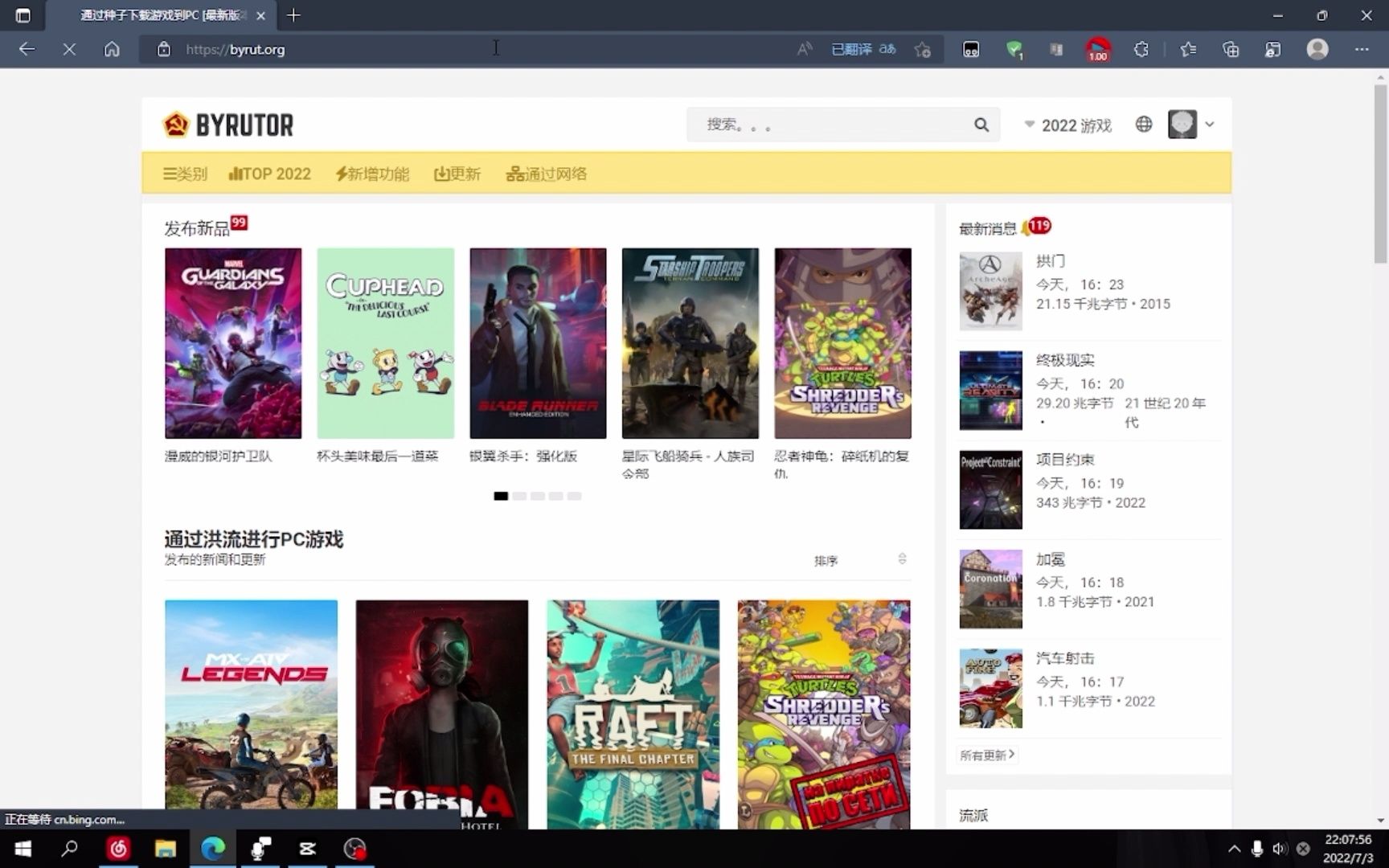Select the 新增功能 menu item

click(x=372, y=174)
